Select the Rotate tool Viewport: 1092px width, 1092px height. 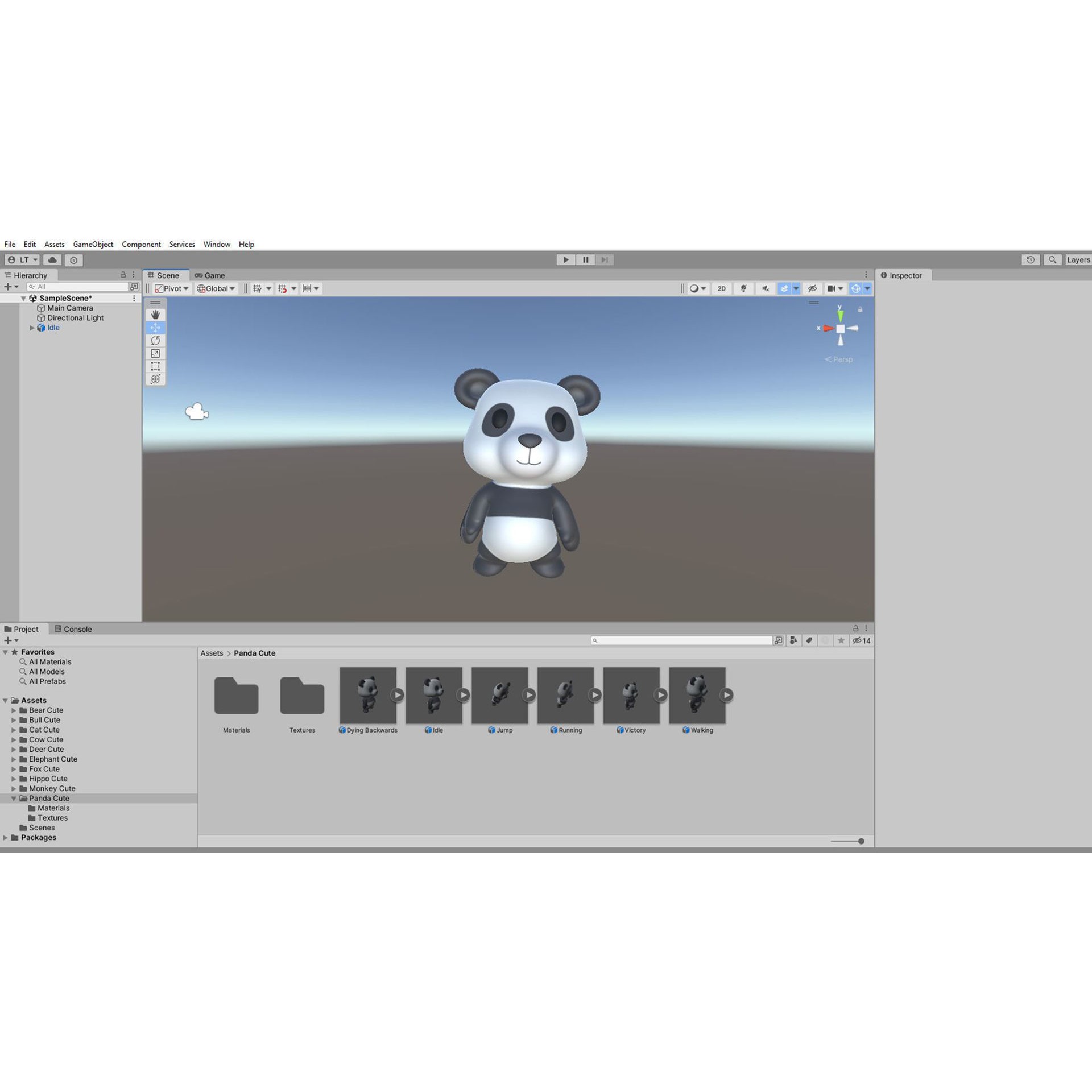[155, 340]
